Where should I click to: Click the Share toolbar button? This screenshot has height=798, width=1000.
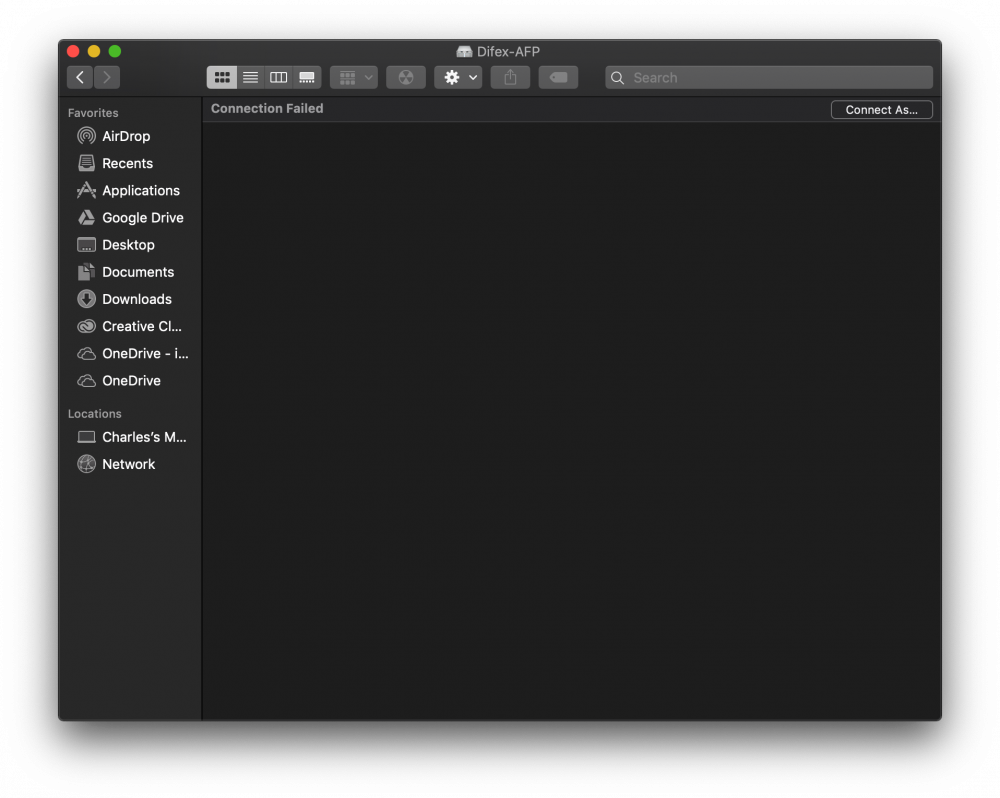click(x=510, y=77)
